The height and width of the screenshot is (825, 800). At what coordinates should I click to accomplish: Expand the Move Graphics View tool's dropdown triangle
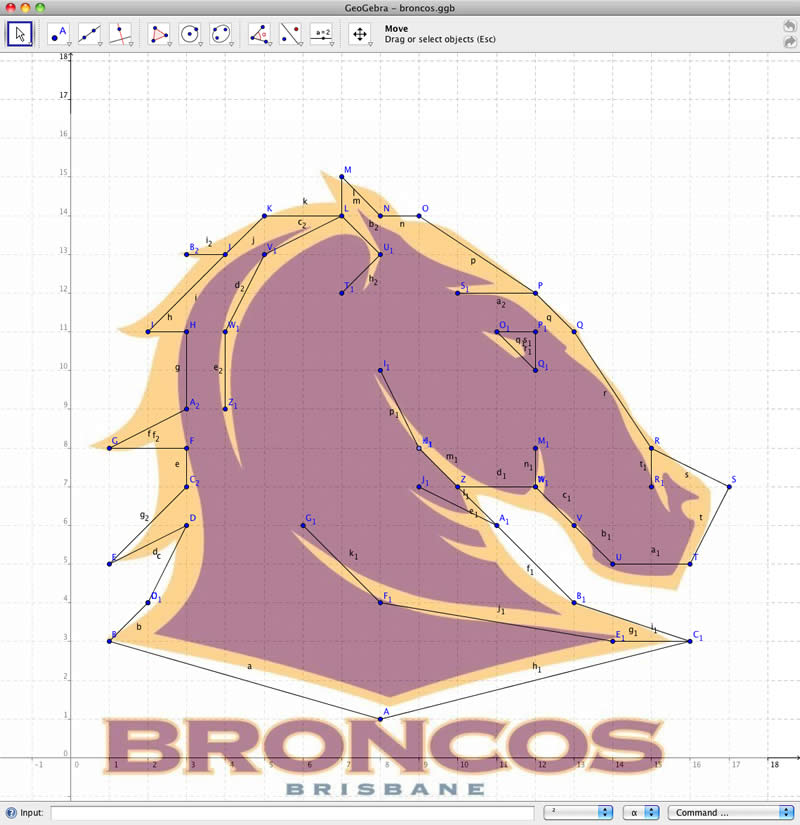pyautogui.click(x=371, y=44)
